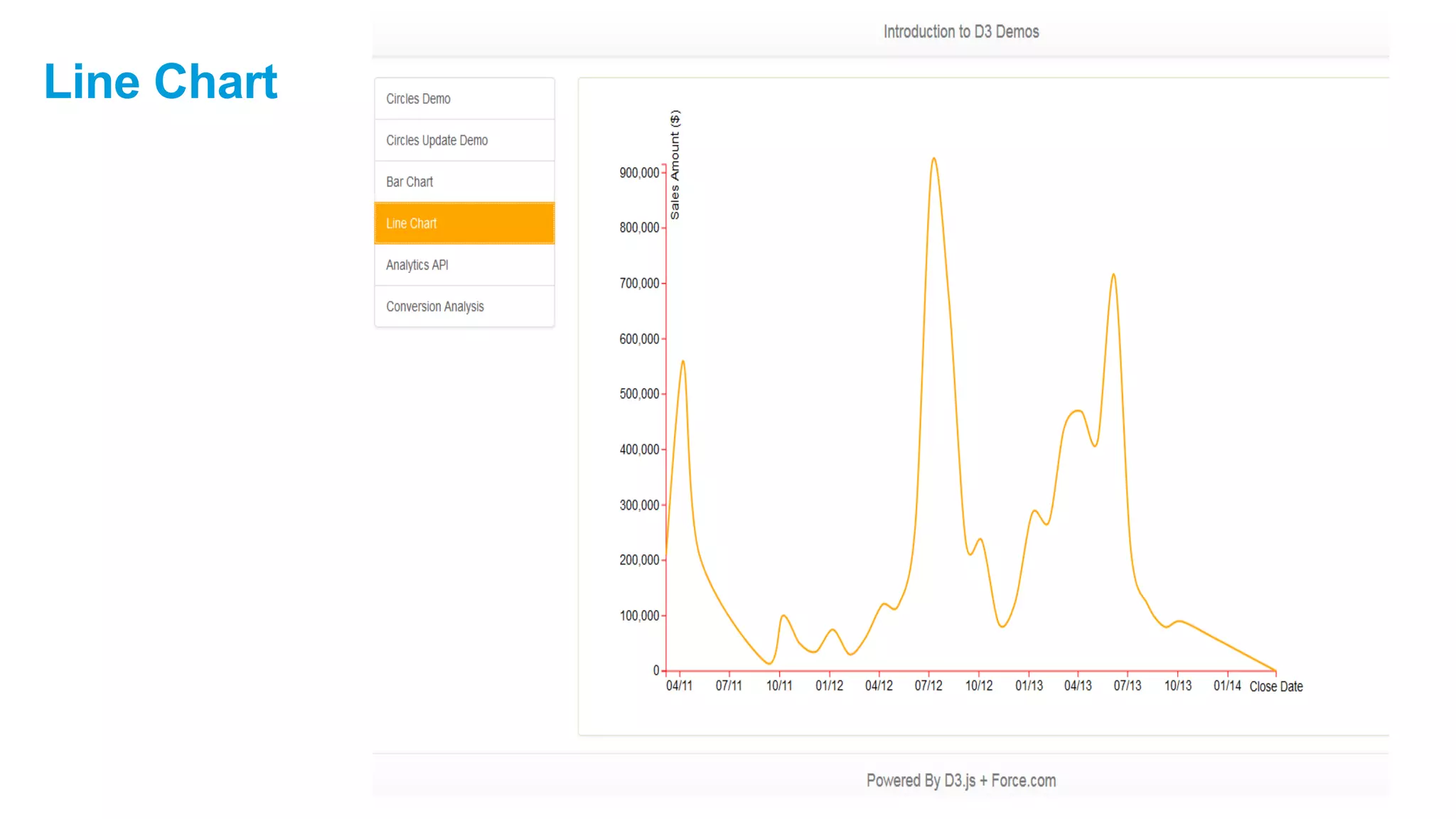
Task: Click the Line Chart slide title
Action: pos(160,81)
